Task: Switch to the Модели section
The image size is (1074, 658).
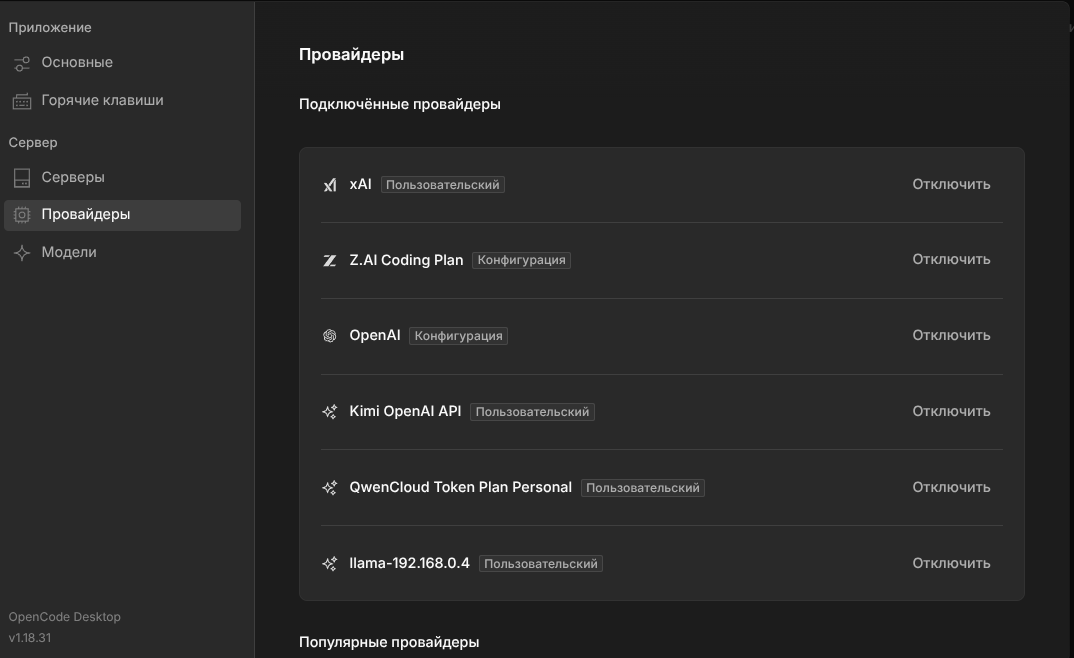Action: tap(123, 253)
